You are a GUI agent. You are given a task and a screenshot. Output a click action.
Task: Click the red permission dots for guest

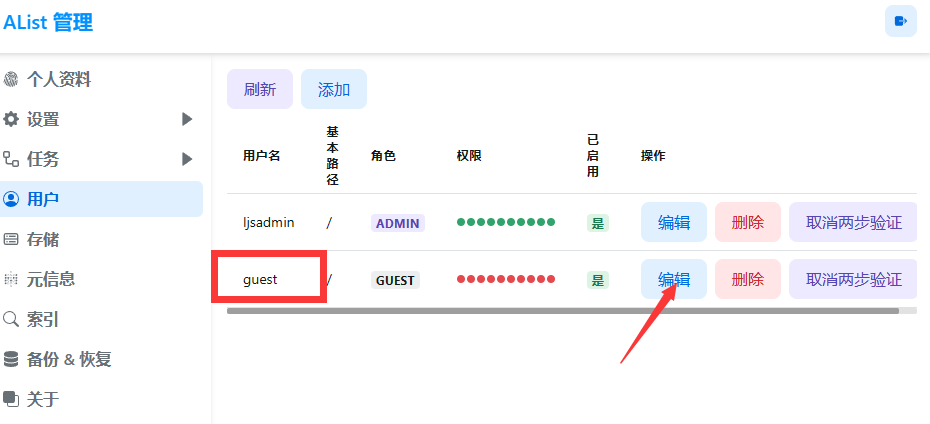506,279
